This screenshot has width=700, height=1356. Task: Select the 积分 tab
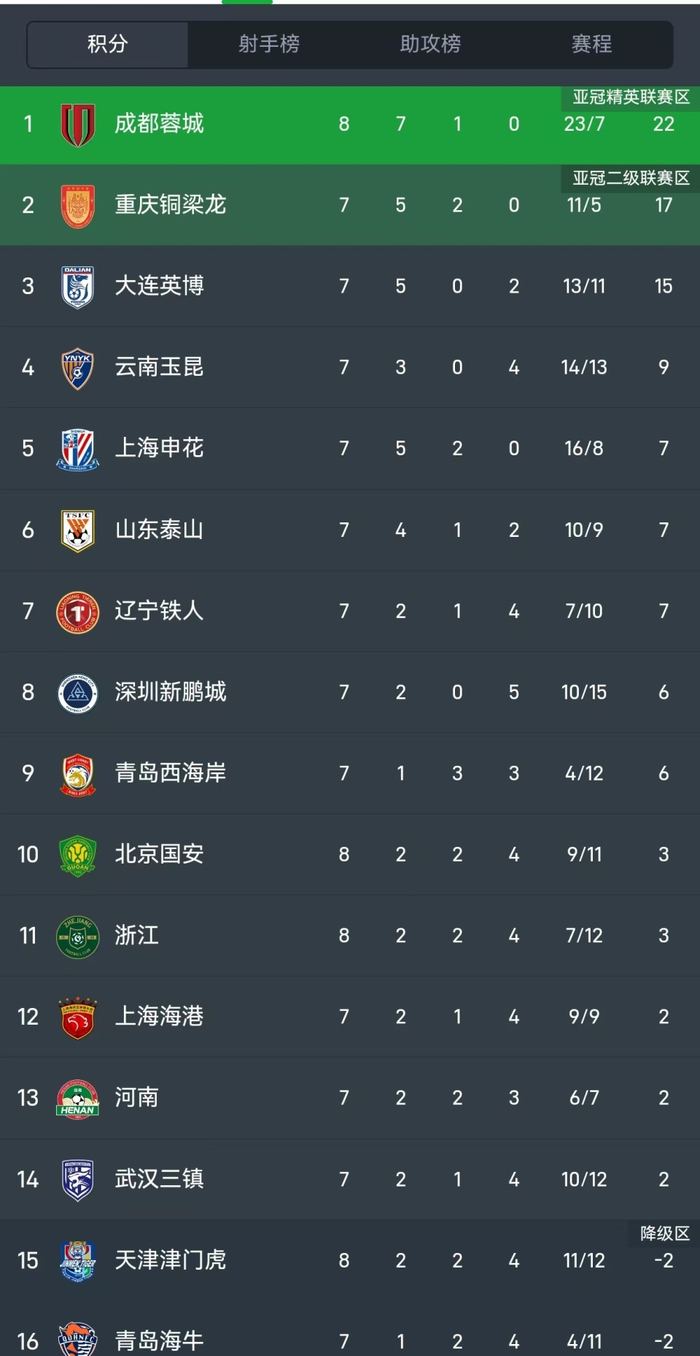click(108, 44)
